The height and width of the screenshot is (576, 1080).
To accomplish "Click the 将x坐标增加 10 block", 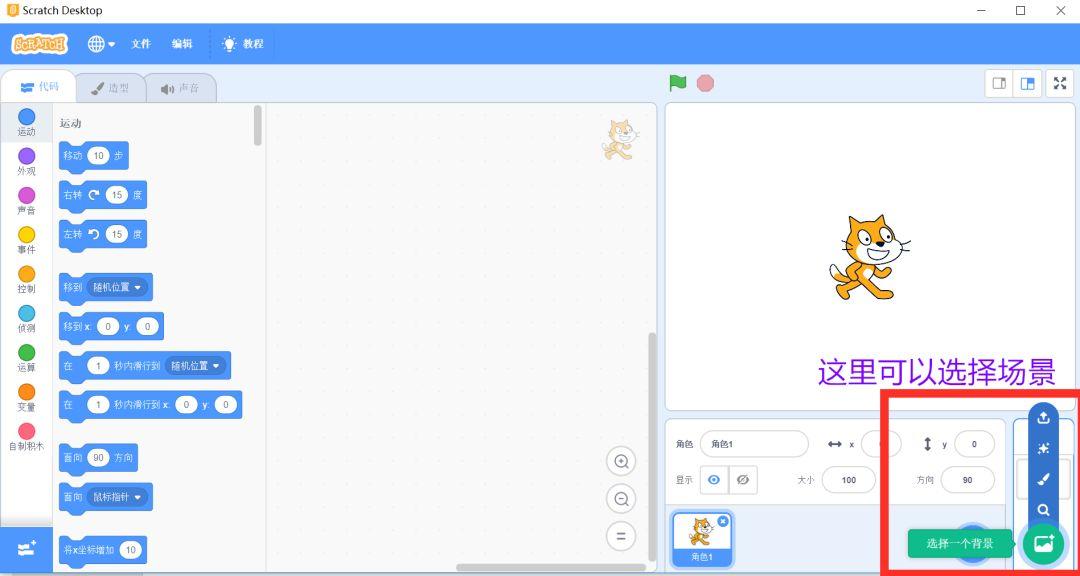I will click(x=103, y=550).
